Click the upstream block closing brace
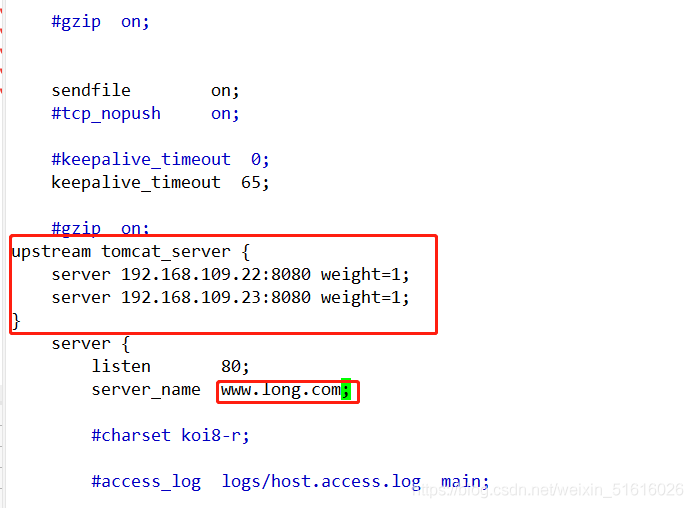The height and width of the screenshot is (508, 693). (x=16, y=321)
